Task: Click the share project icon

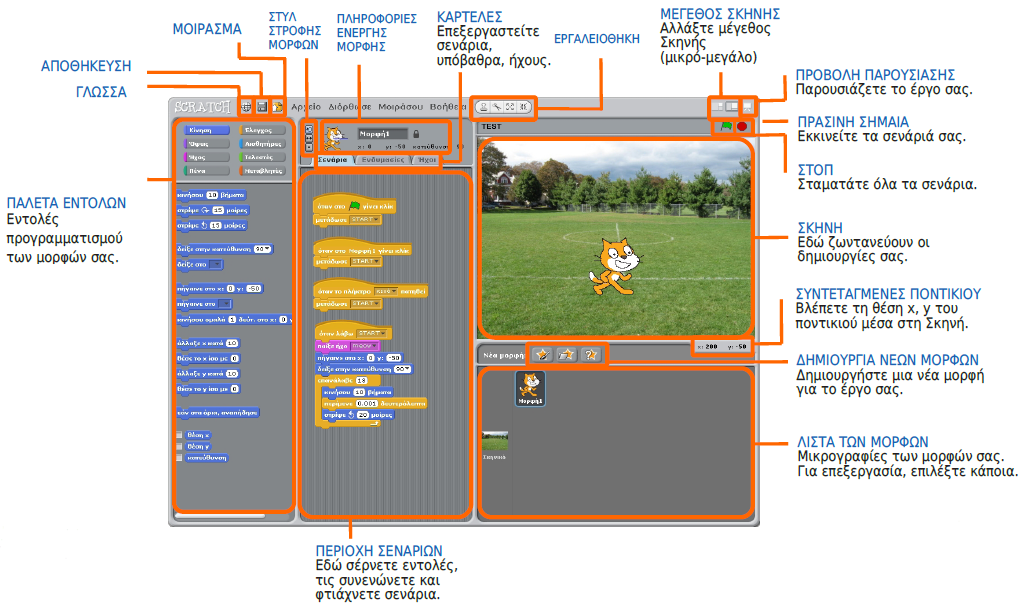Action: pyautogui.click(x=278, y=107)
